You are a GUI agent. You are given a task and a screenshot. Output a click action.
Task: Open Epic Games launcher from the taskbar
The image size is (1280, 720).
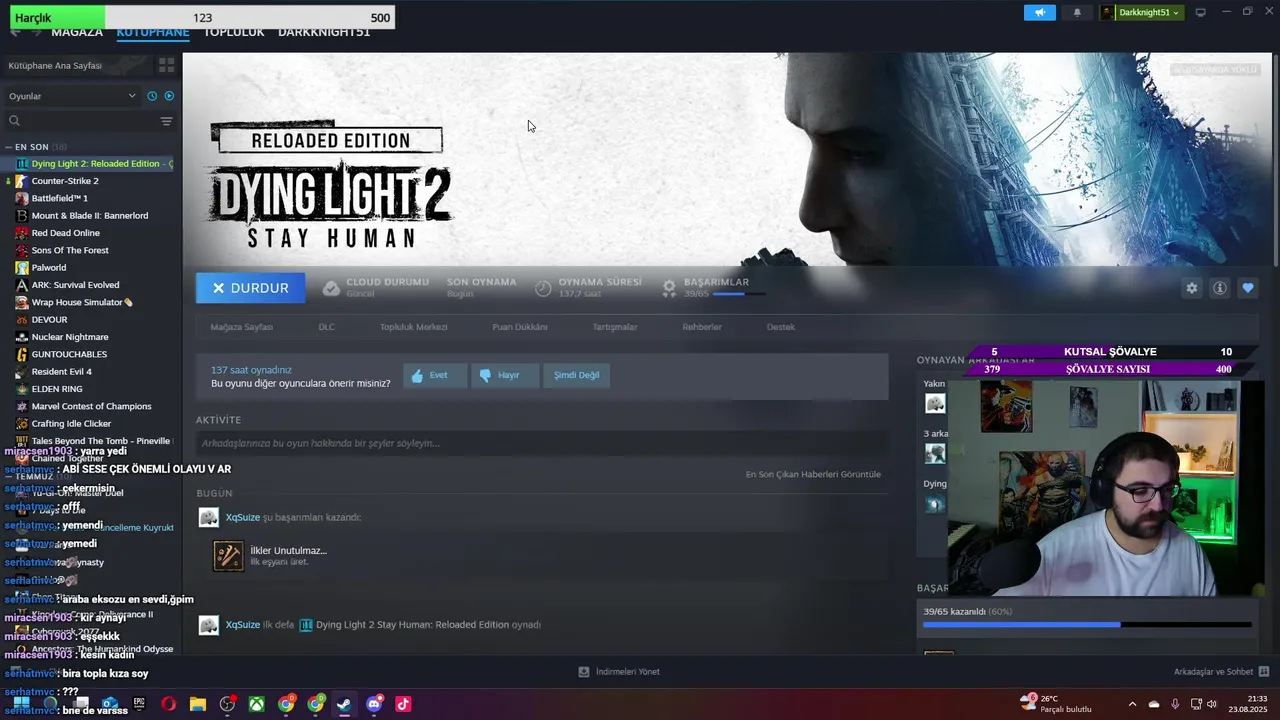pos(139,704)
